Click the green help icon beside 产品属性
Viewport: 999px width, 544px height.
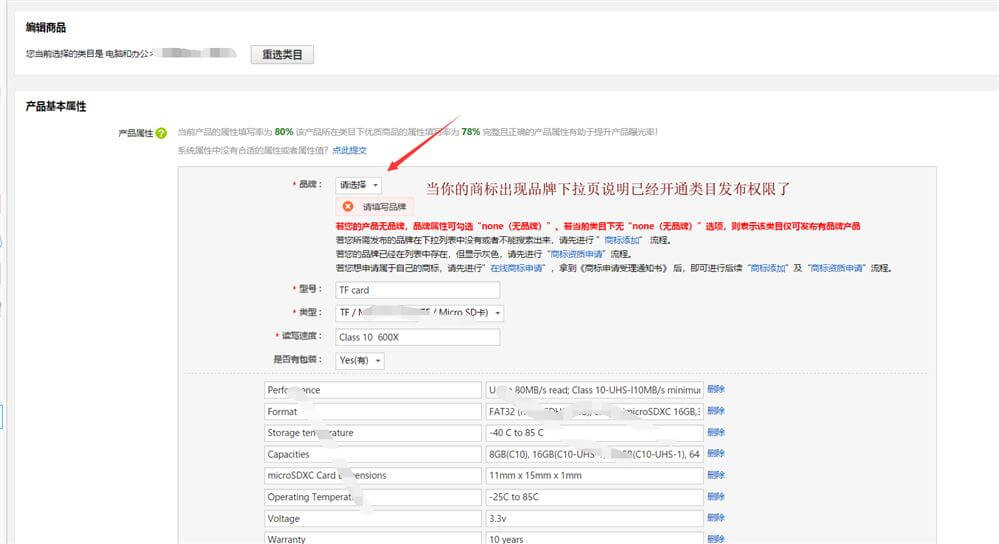(x=161, y=133)
